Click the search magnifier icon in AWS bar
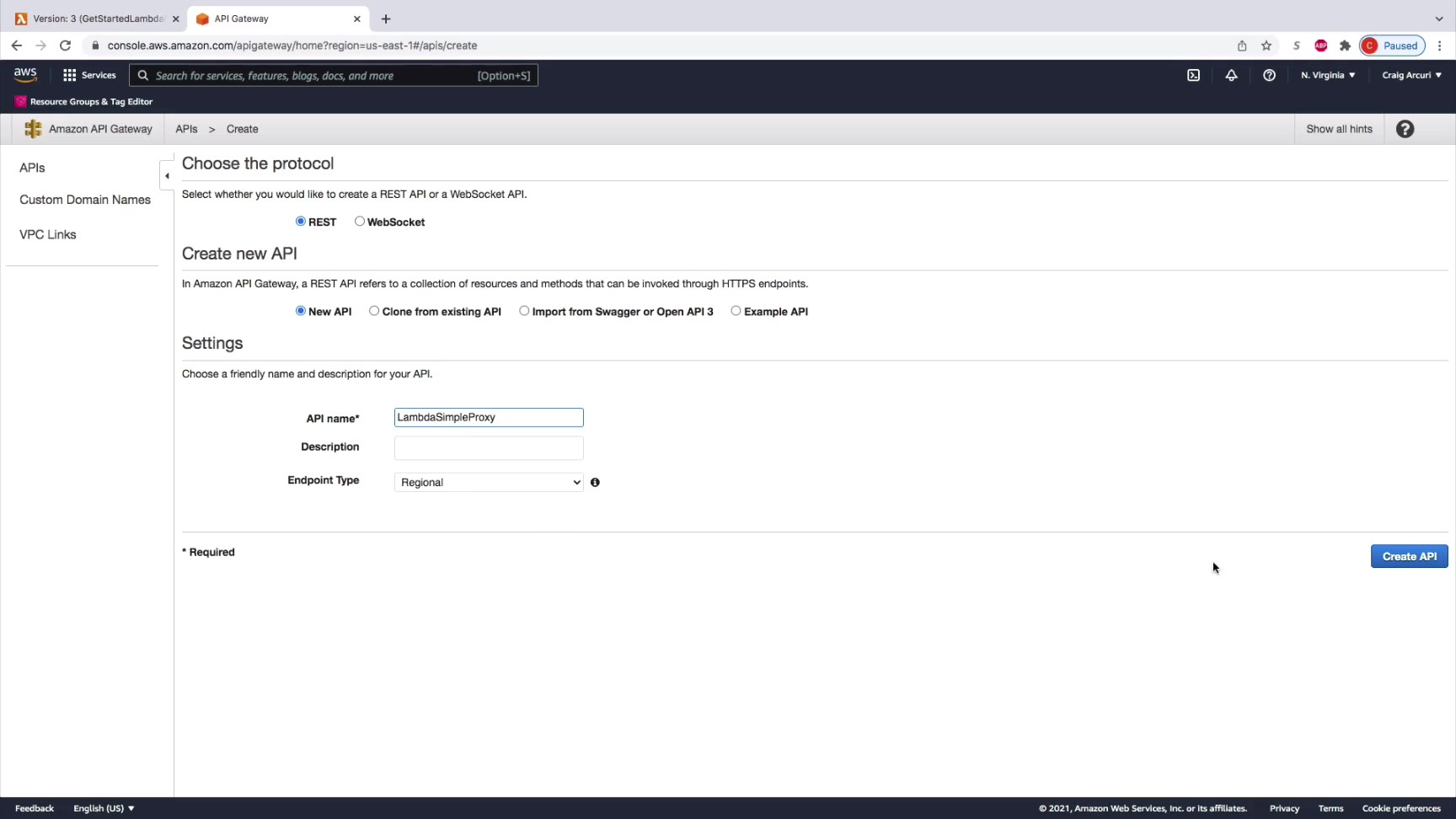 (x=143, y=75)
